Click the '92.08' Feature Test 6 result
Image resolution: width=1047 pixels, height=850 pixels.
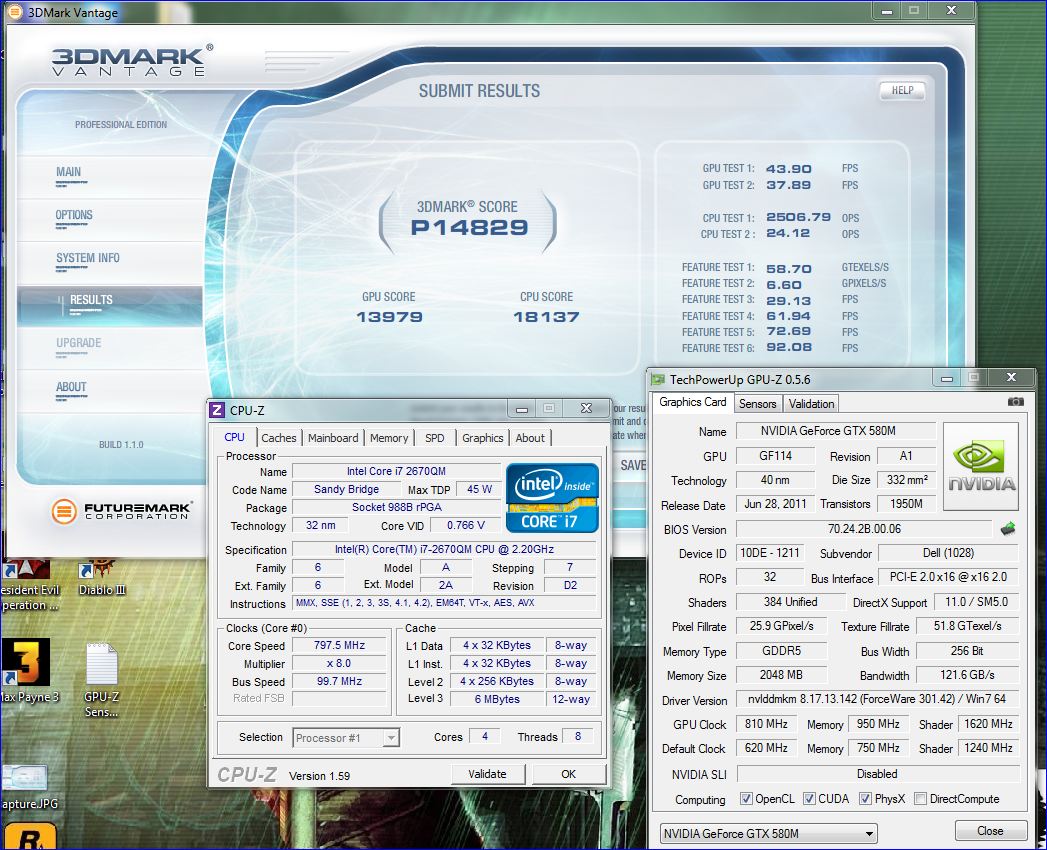pos(789,347)
